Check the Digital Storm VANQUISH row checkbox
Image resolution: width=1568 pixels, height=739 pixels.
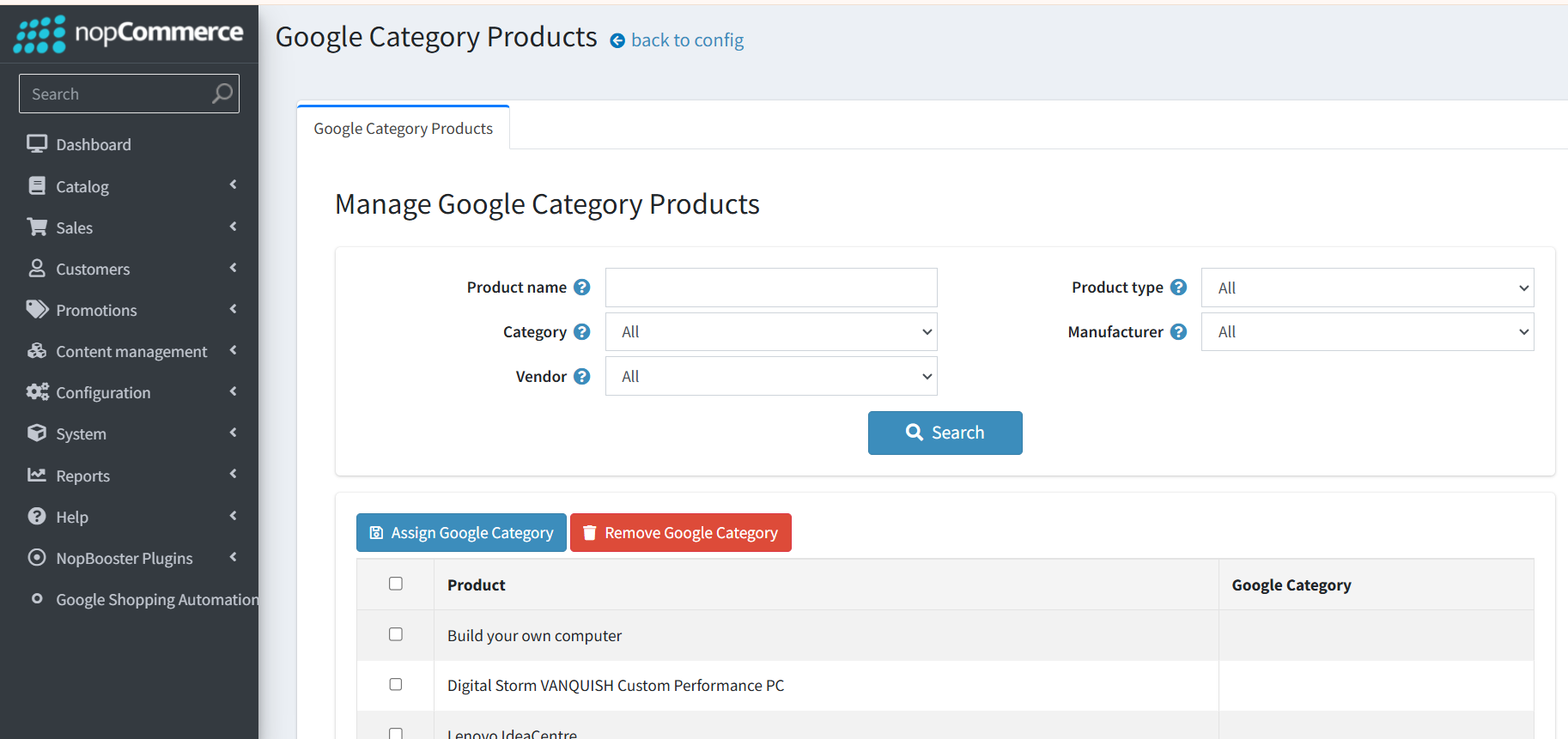coord(396,684)
